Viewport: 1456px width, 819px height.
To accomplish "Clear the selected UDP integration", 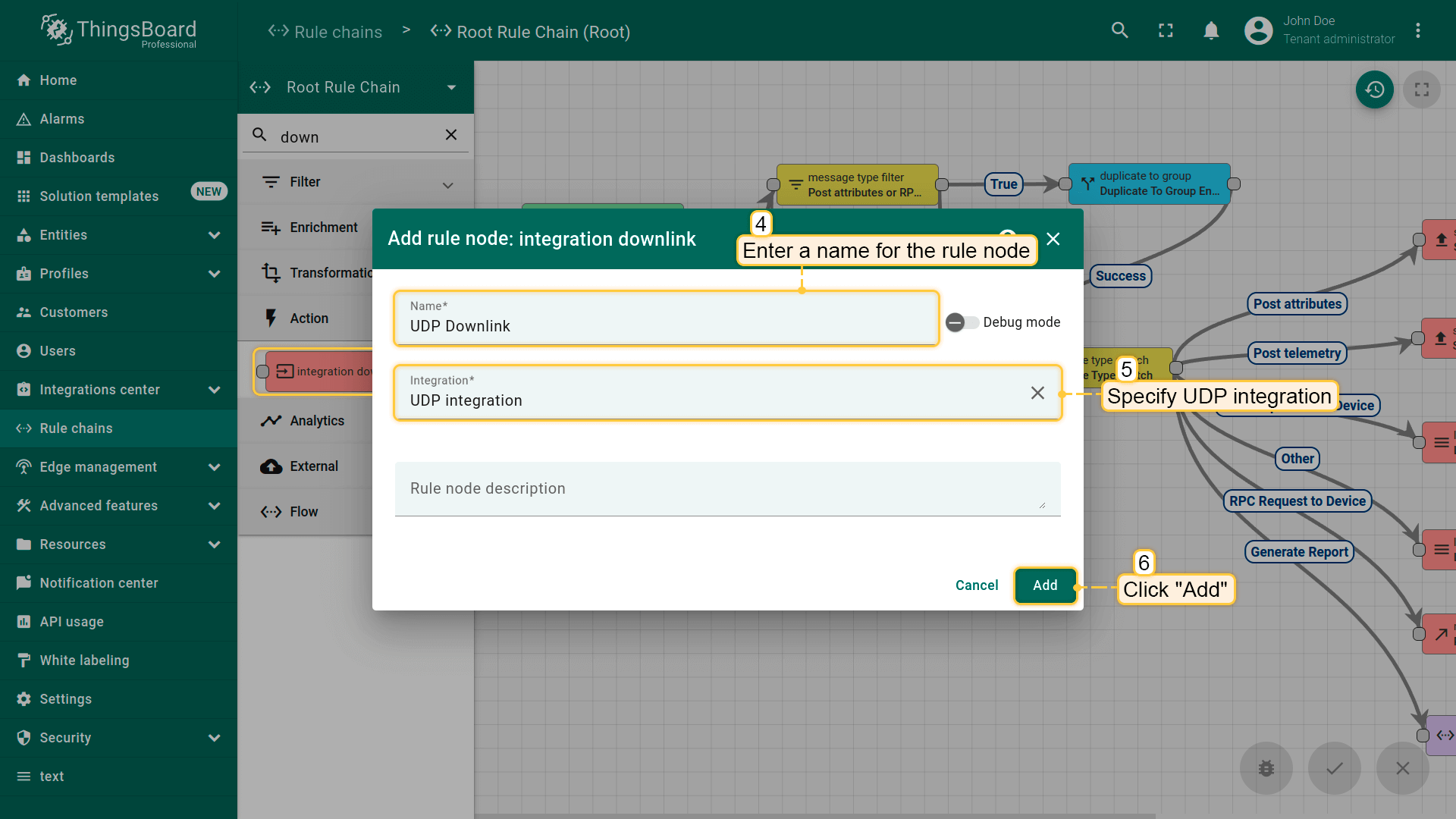I will coord(1037,393).
